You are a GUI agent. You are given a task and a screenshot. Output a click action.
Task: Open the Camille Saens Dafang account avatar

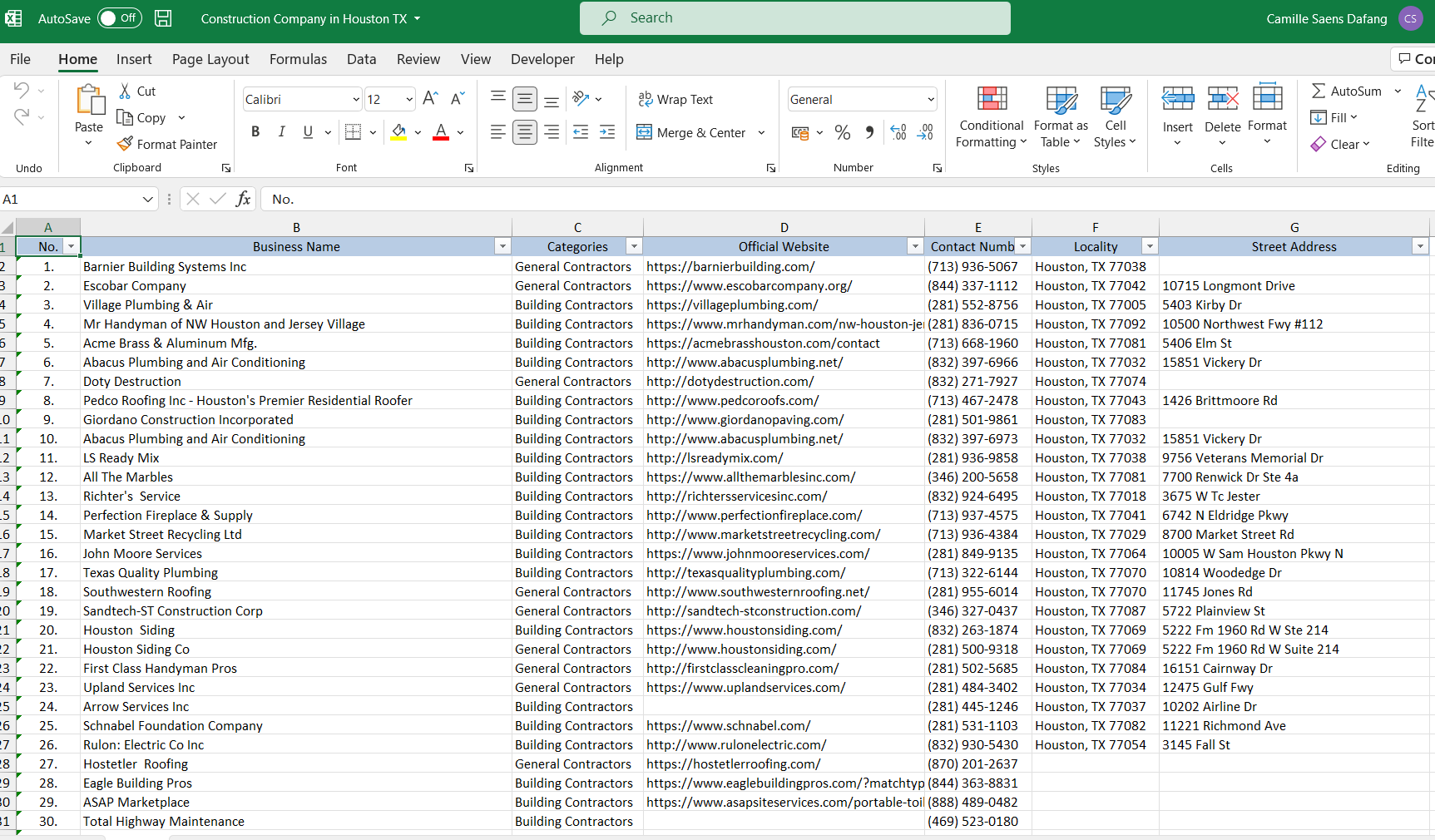pyautogui.click(x=1411, y=18)
